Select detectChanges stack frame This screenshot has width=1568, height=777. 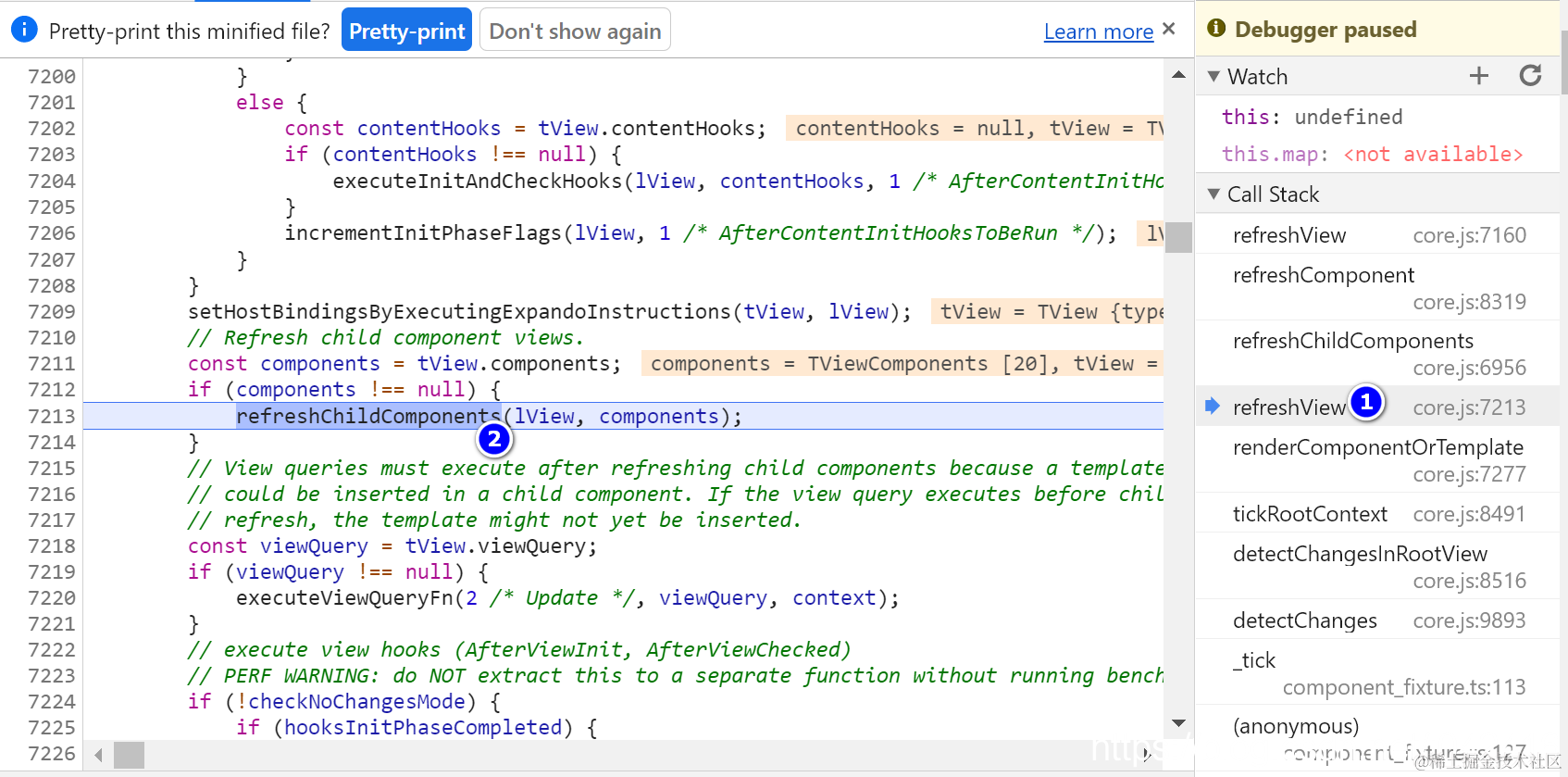pyautogui.click(x=1378, y=620)
